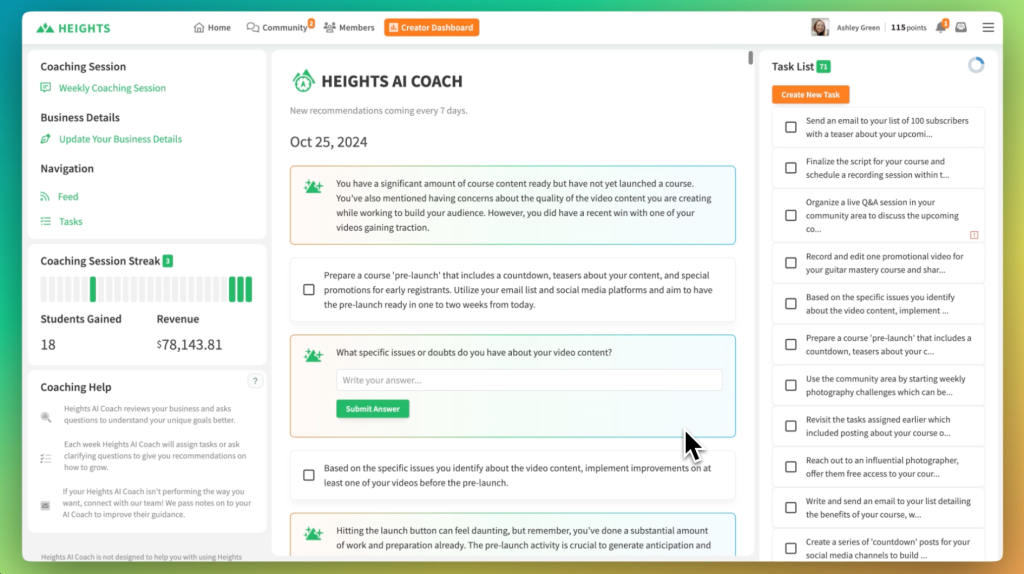Click the Coaching Help question mark icon
Viewport: 1024px width, 574px height.
pyautogui.click(x=255, y=381)
